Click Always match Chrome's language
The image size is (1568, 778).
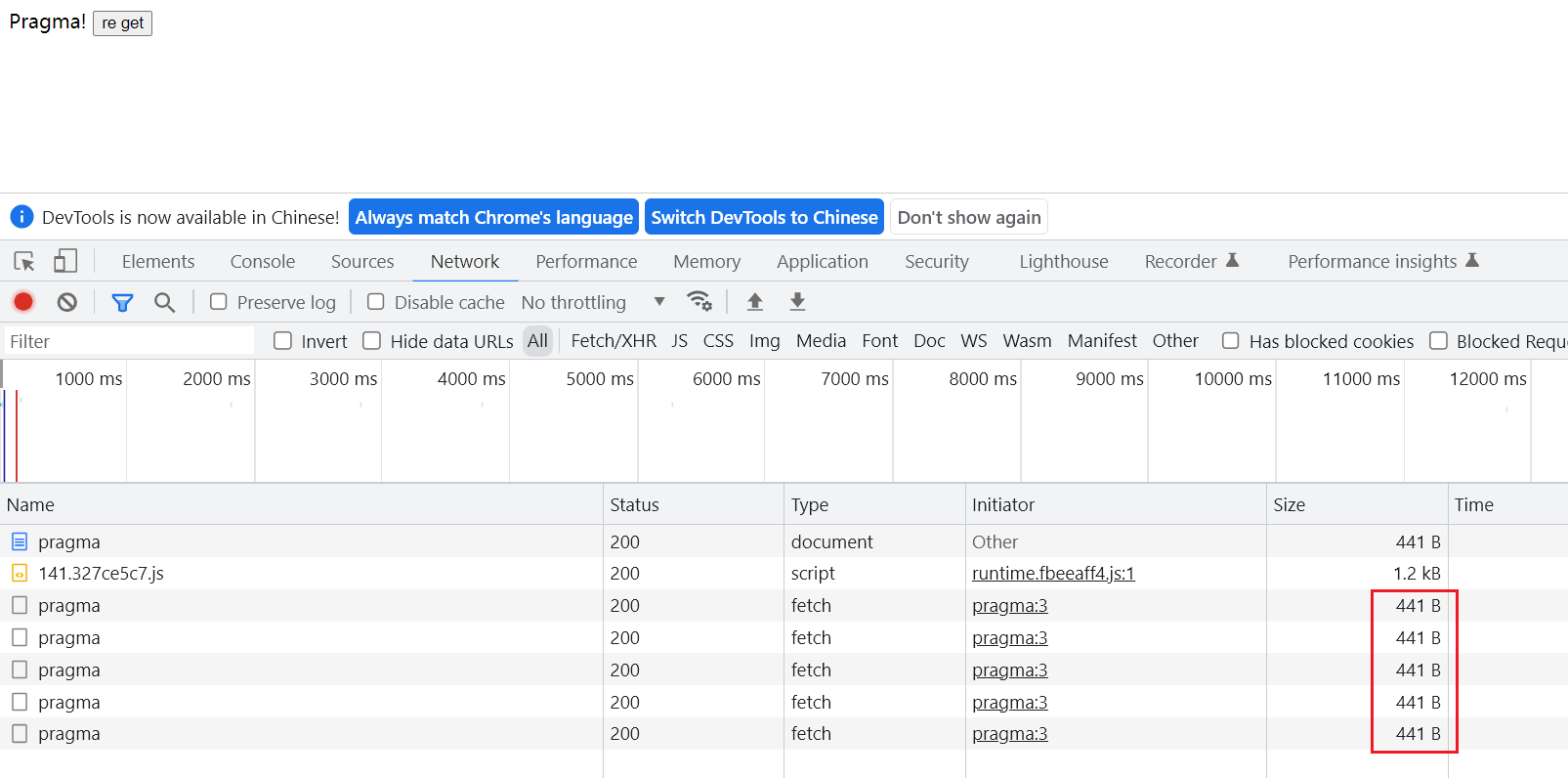pos(494,217)
